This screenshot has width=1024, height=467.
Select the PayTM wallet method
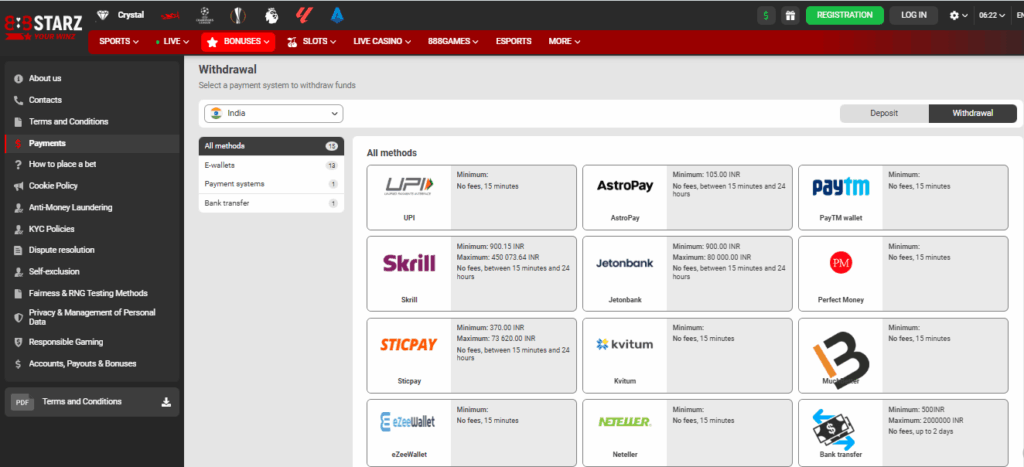click(903, 197)
